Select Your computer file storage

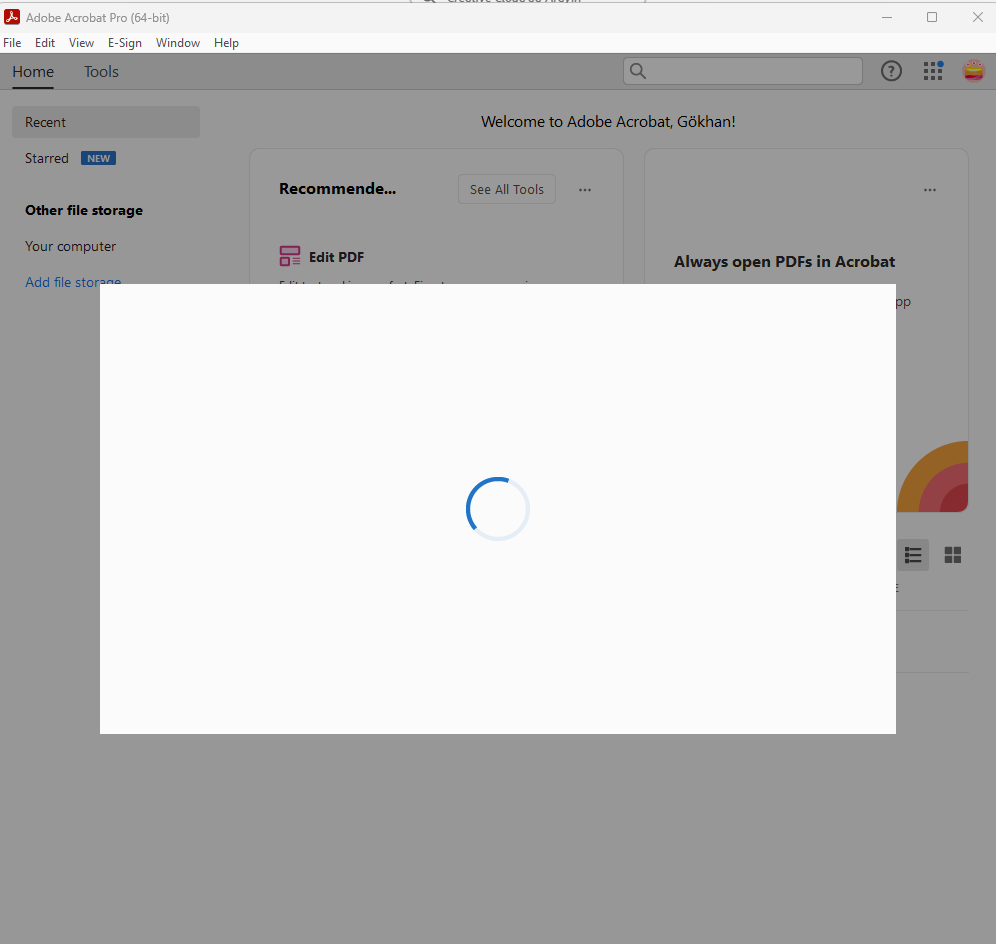[x=71, y=246]
